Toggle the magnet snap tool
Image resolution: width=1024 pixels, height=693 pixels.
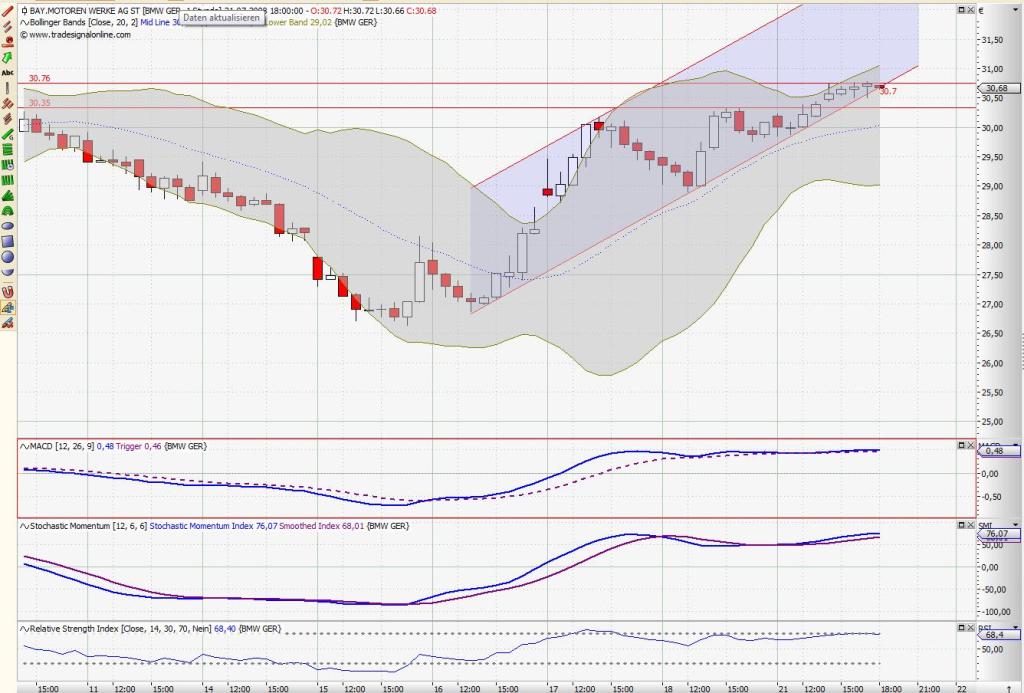click(x=8, y=291)
